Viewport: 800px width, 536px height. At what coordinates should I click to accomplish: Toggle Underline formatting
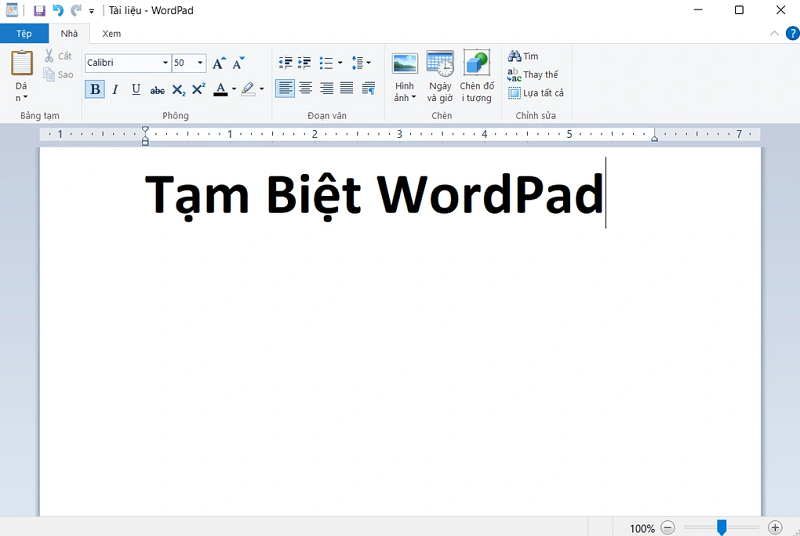point(136,89)
